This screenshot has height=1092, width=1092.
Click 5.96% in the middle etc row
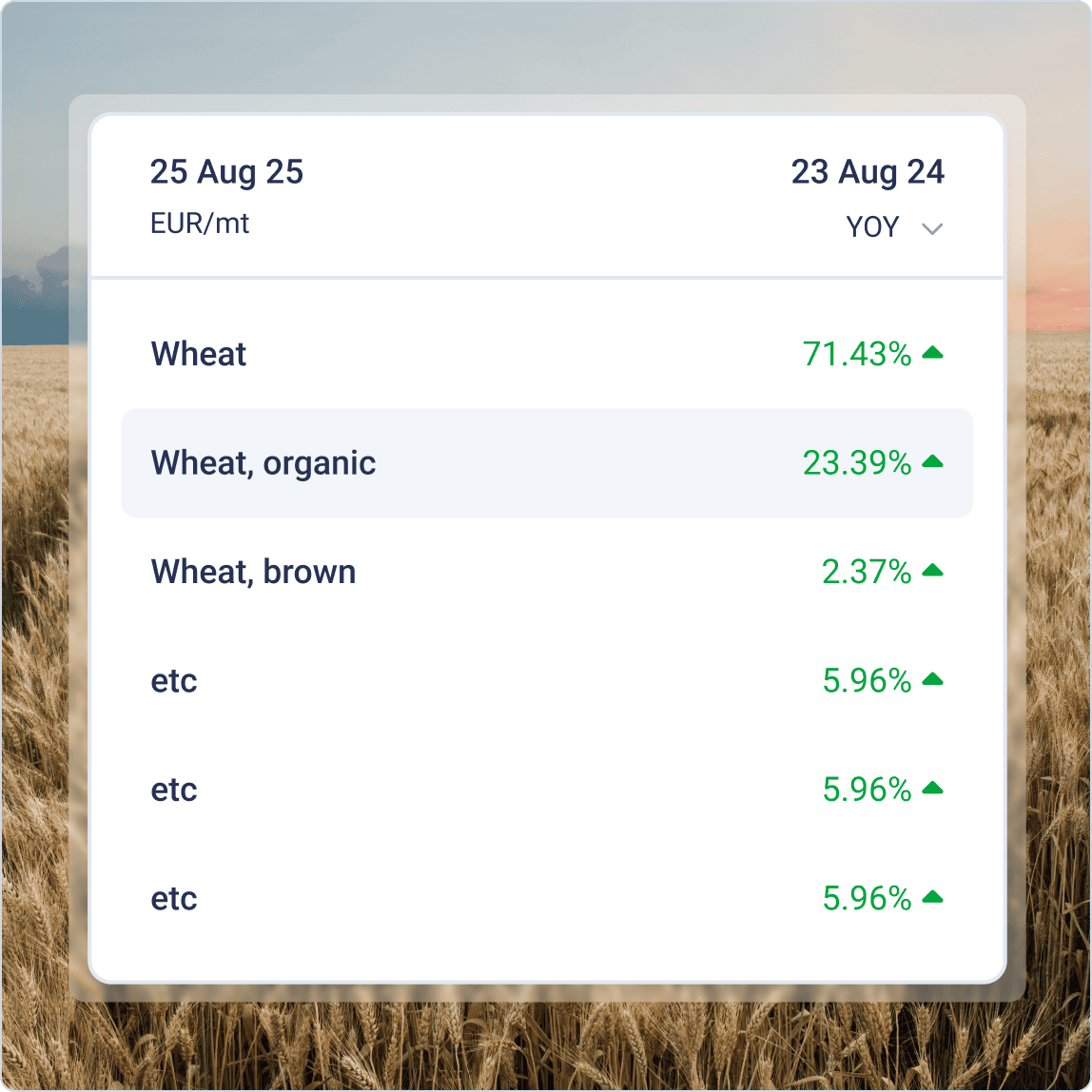click(x=867, y=790)
